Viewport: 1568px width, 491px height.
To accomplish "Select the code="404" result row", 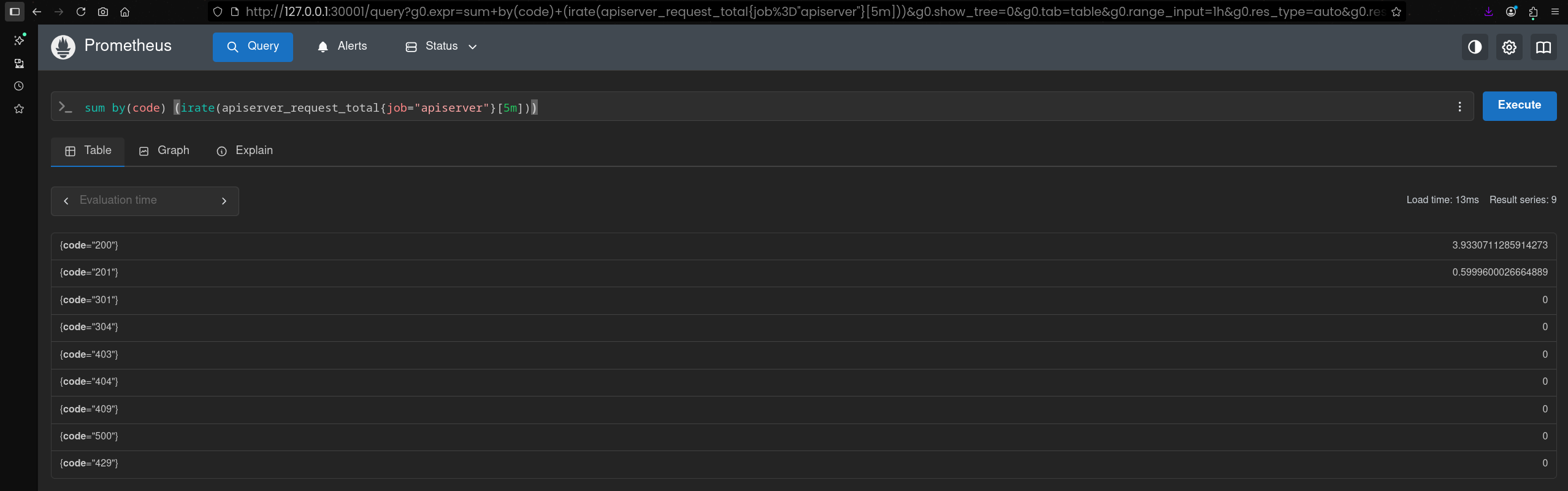I will tap(803, 382).
